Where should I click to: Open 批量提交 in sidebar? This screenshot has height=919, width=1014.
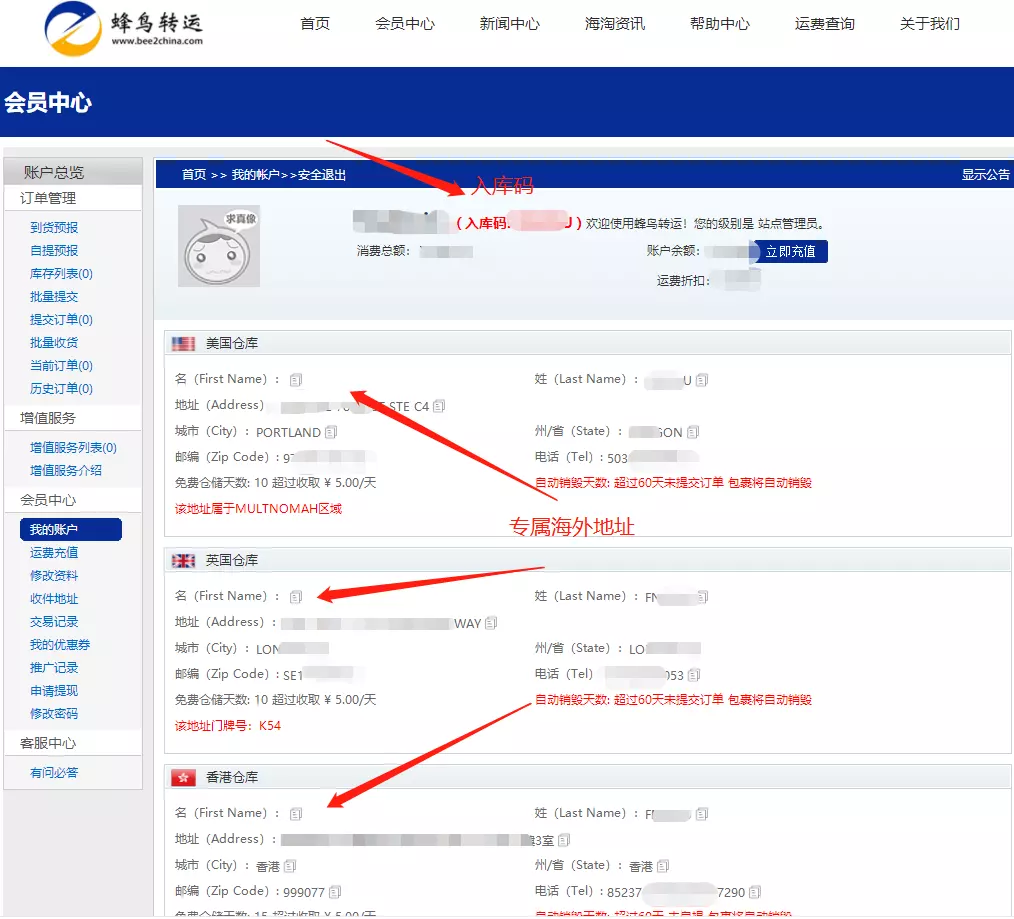tap(54, 297)
